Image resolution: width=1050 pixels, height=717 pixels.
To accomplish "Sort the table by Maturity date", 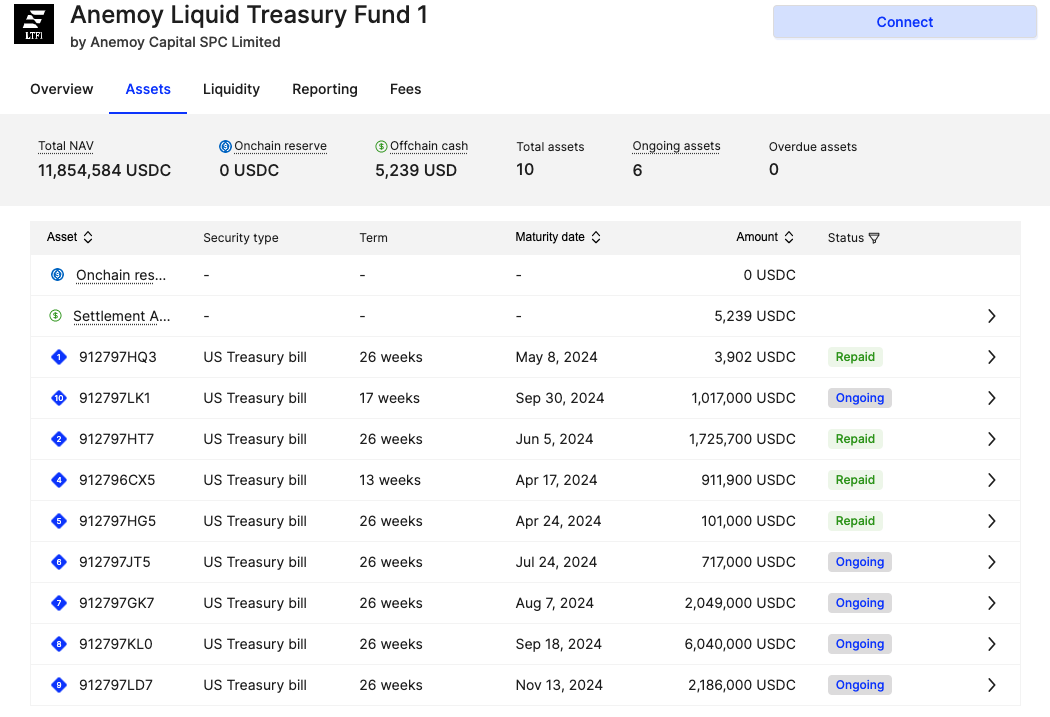I will tap(596, 237).
